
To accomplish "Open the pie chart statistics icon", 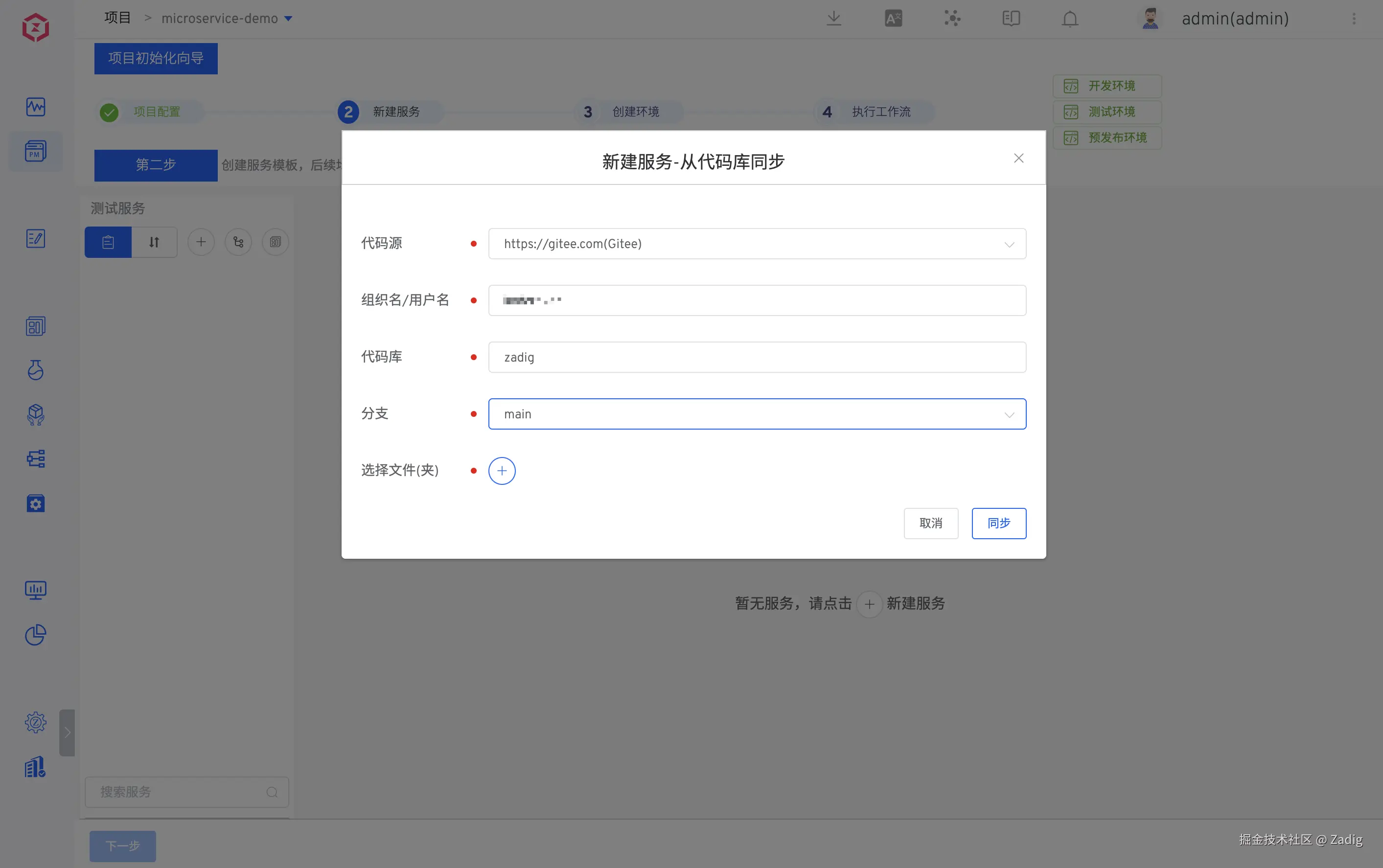I will tap(36, 635).
